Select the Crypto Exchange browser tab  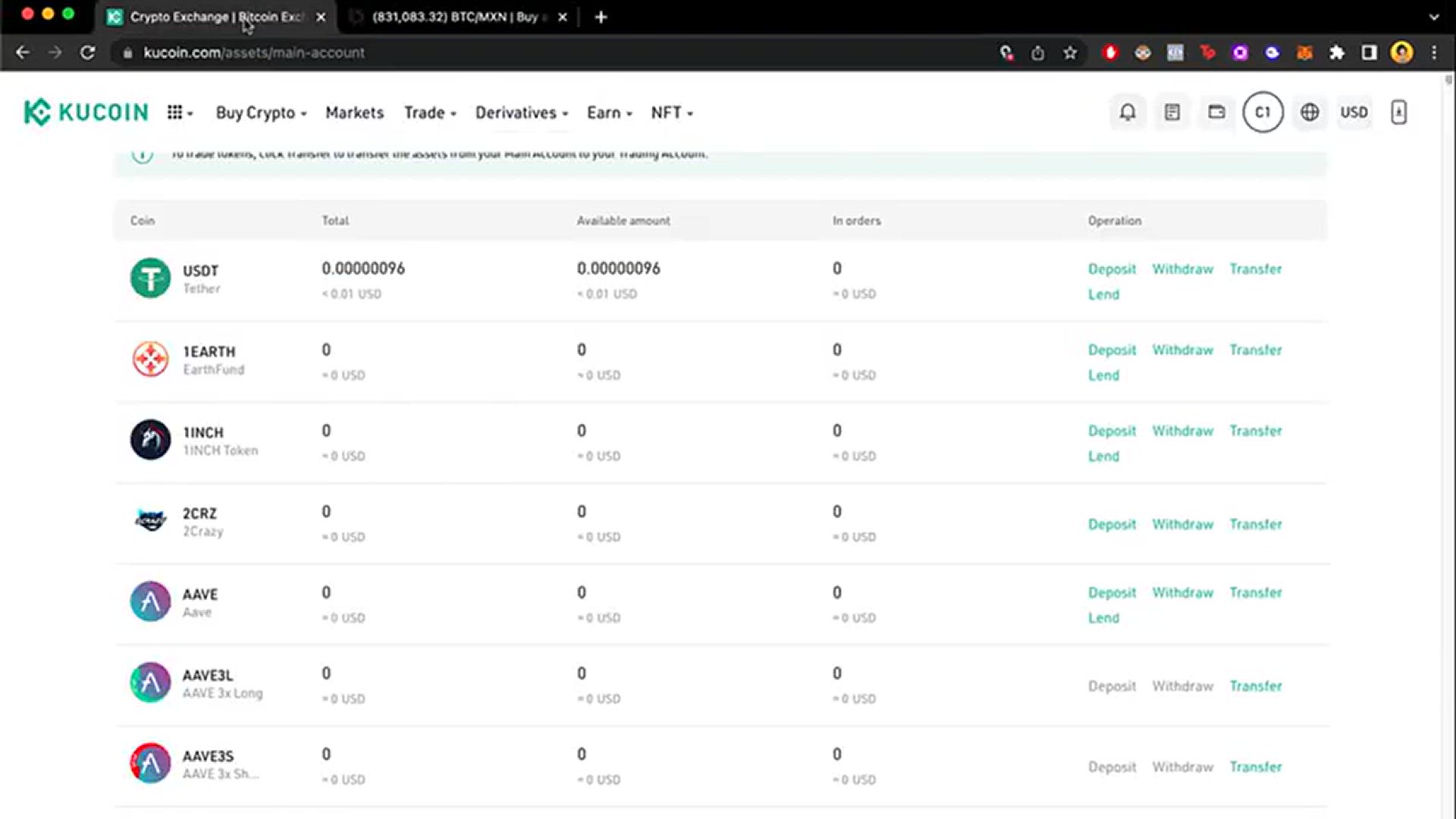point(216,17)
